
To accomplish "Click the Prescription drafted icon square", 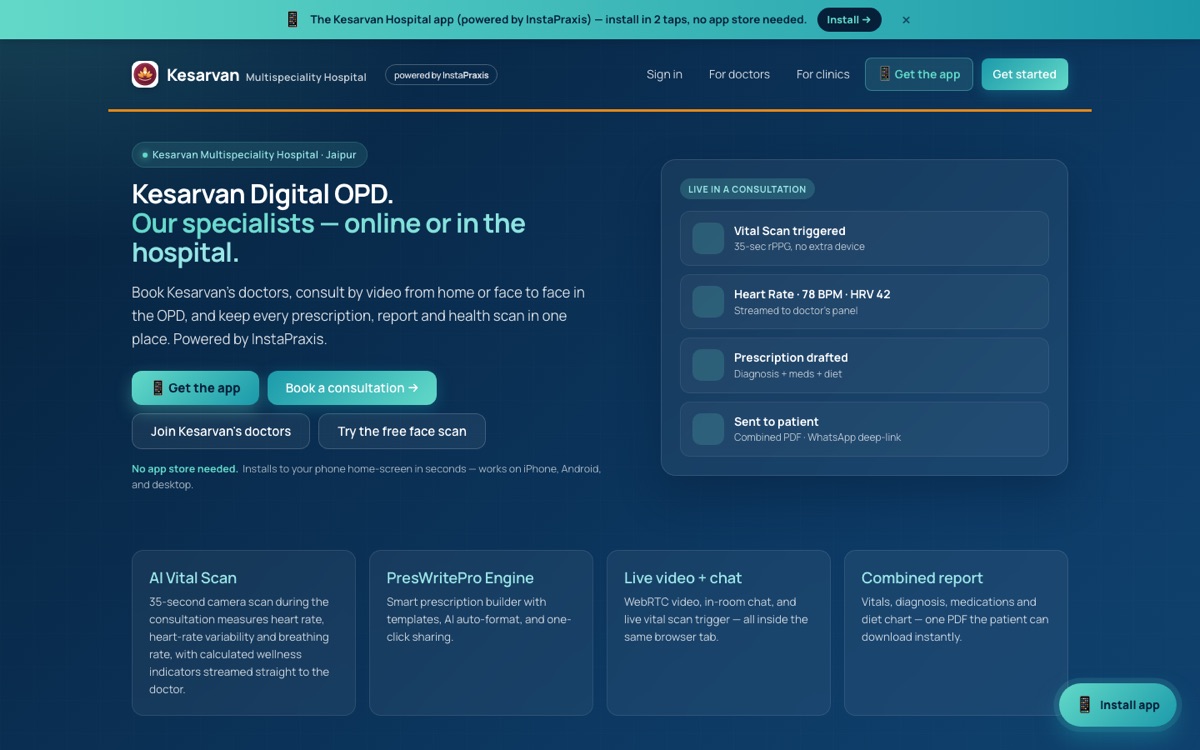I will point(708,365).
